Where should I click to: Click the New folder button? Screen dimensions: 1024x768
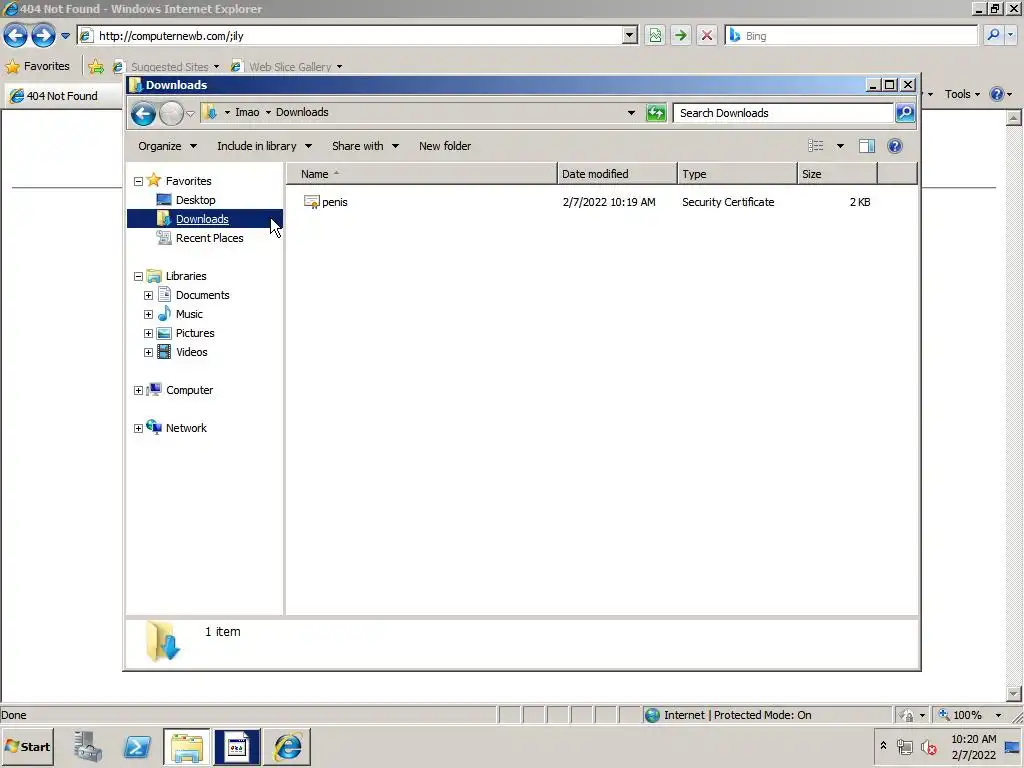[445, 146]
